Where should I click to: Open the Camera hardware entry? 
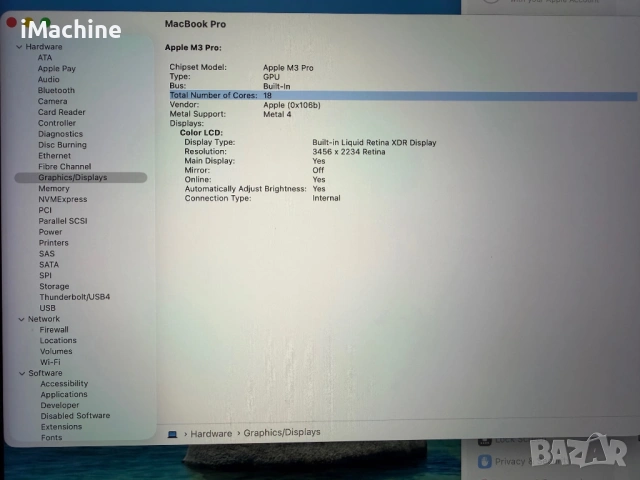point(53,101)
